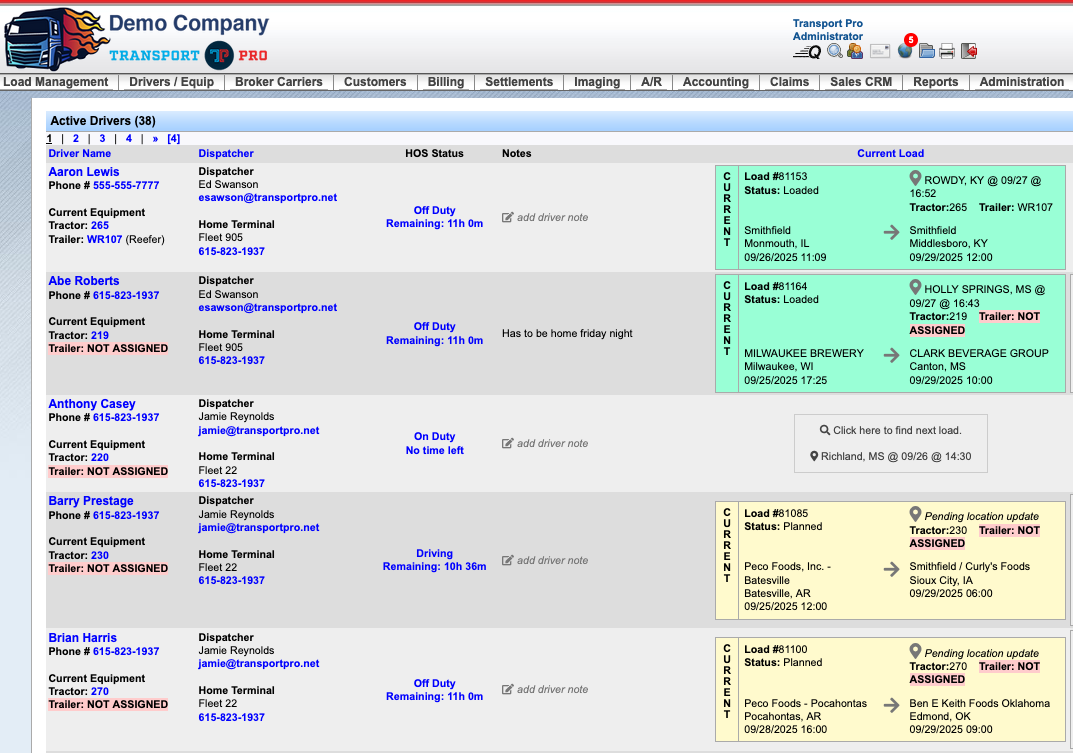
Task: Open the Drivers / Equip menu
Action: [171, 81]
